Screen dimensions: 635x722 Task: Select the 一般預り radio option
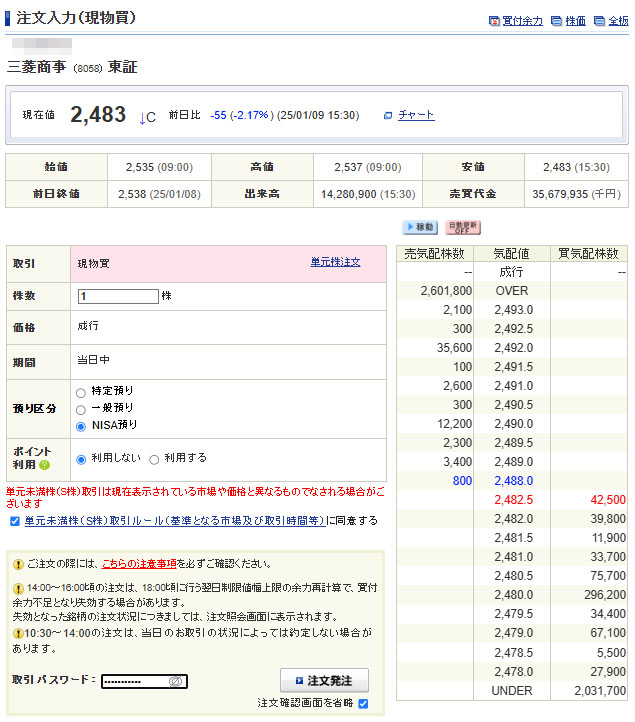pos(81,409)
